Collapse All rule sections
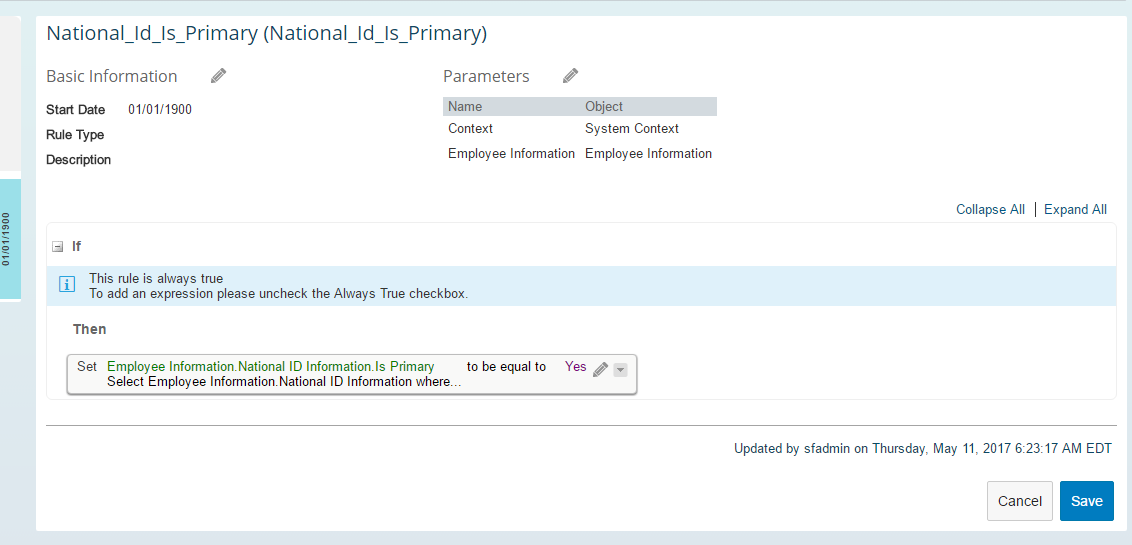Screen dimensions: 1132x545 [990, 209]
